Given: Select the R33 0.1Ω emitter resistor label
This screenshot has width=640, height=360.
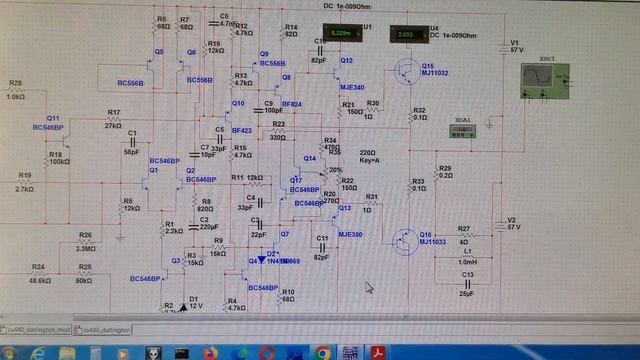Looking at the screenshot, I should (419, 185).
